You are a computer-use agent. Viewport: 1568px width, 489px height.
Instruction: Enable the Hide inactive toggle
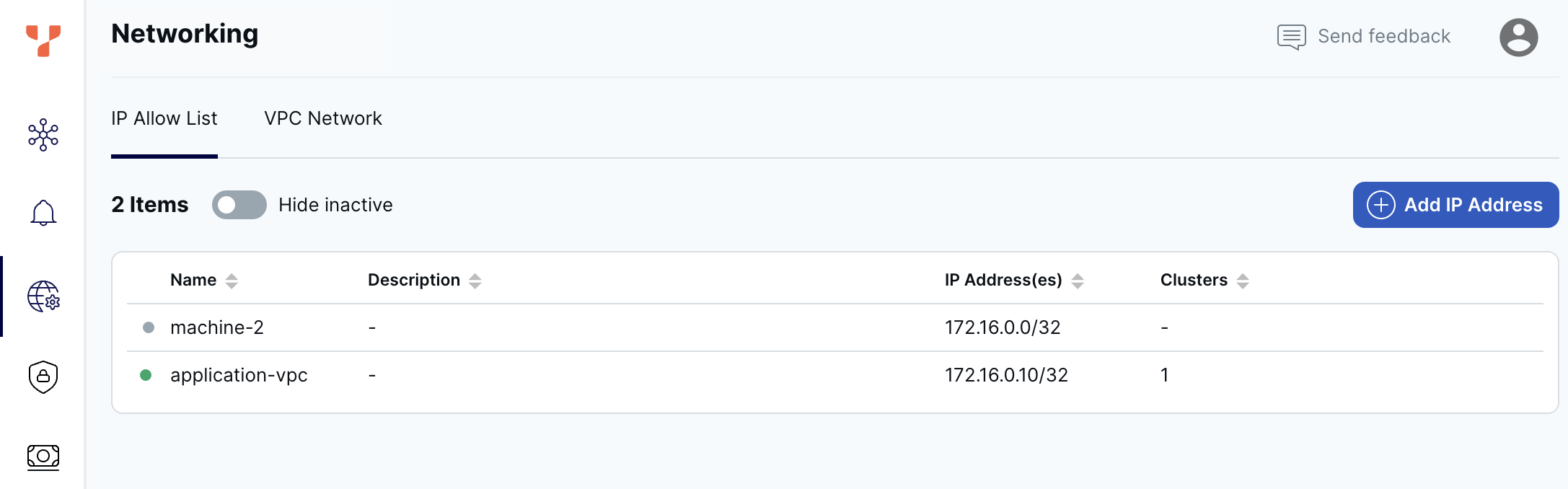coord(239,205)
